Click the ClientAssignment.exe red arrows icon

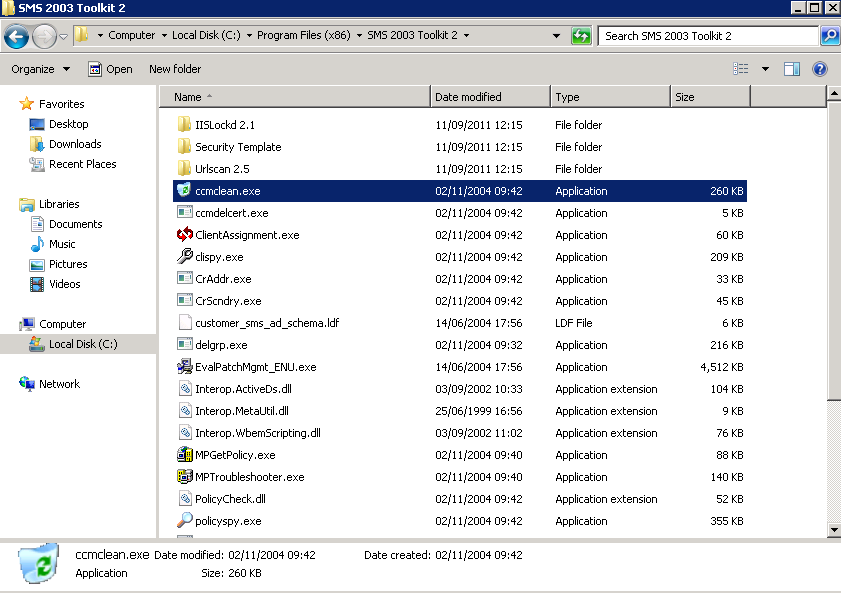pos(185,234)
